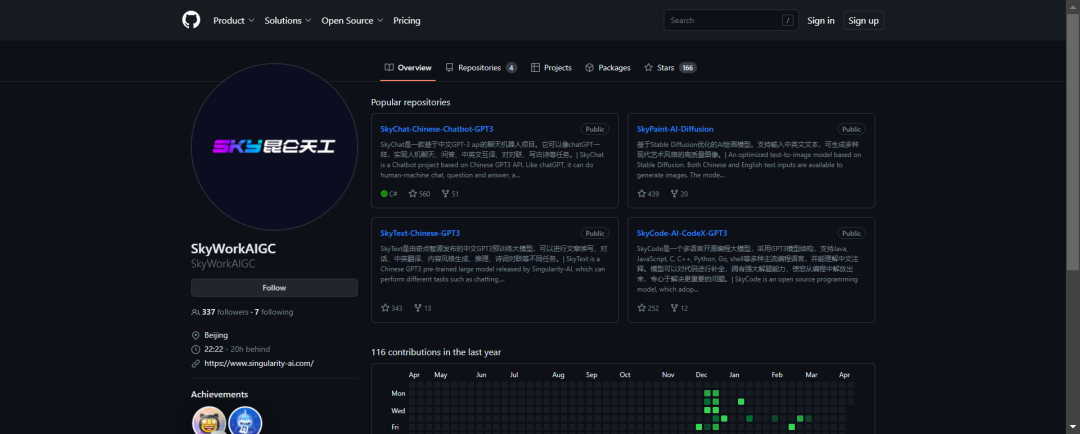Open the singularity-ai.com website link
1080x434 pixels.
pos(259,363)
